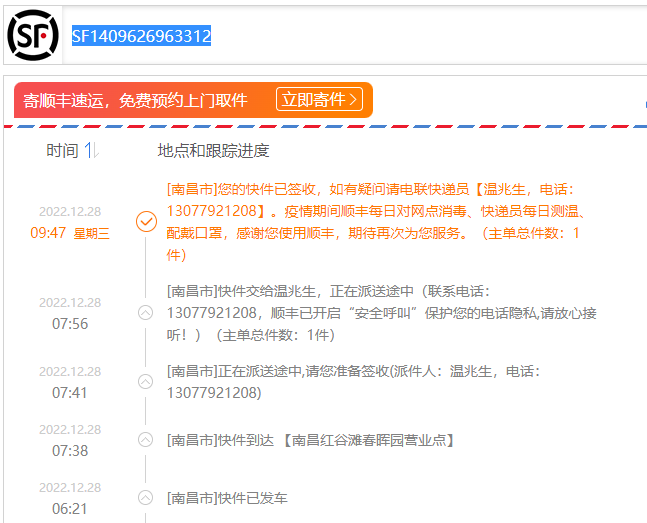Select 快件到达 南昌红谷滩春晖园营业点 entry
Screen dimensions: 647x523
311,440
